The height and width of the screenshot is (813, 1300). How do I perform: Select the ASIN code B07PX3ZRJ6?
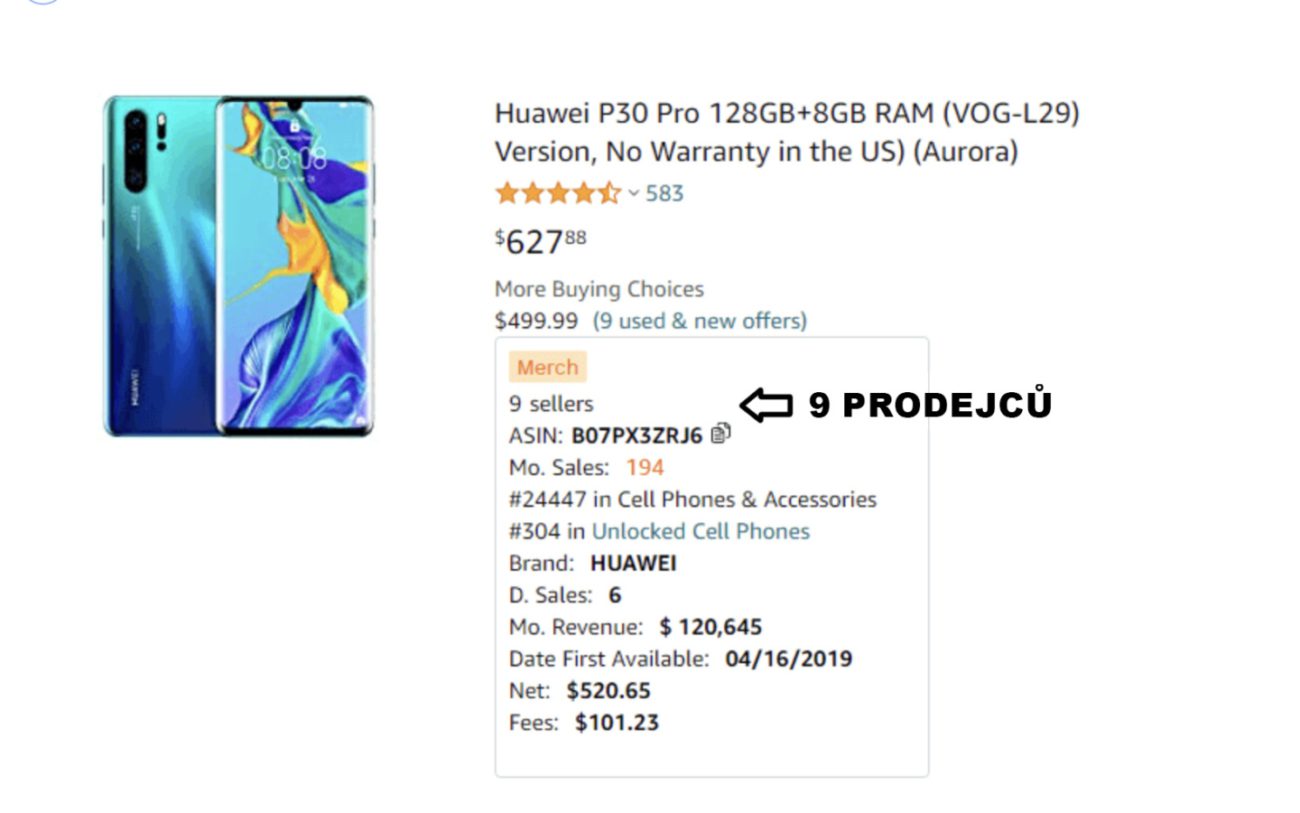click(x=637, y=435)
